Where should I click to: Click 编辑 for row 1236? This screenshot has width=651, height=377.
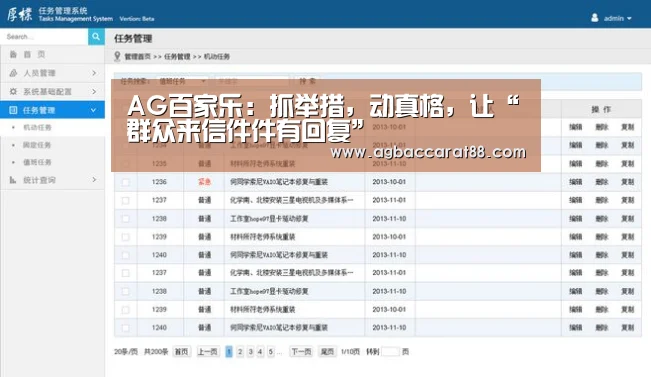pos(575,182)
